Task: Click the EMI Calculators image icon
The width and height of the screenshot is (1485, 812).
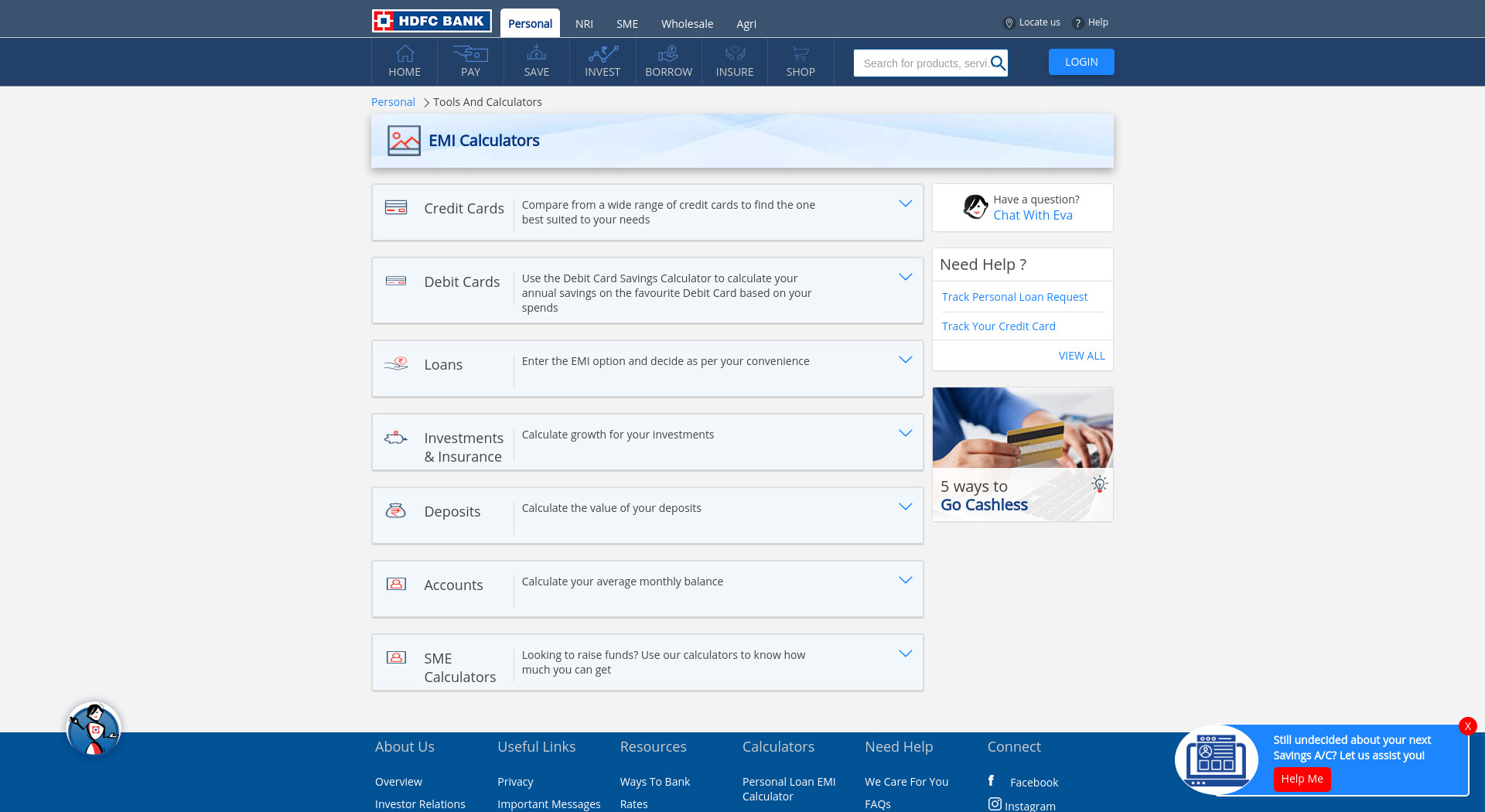Action: pos(404,141)
